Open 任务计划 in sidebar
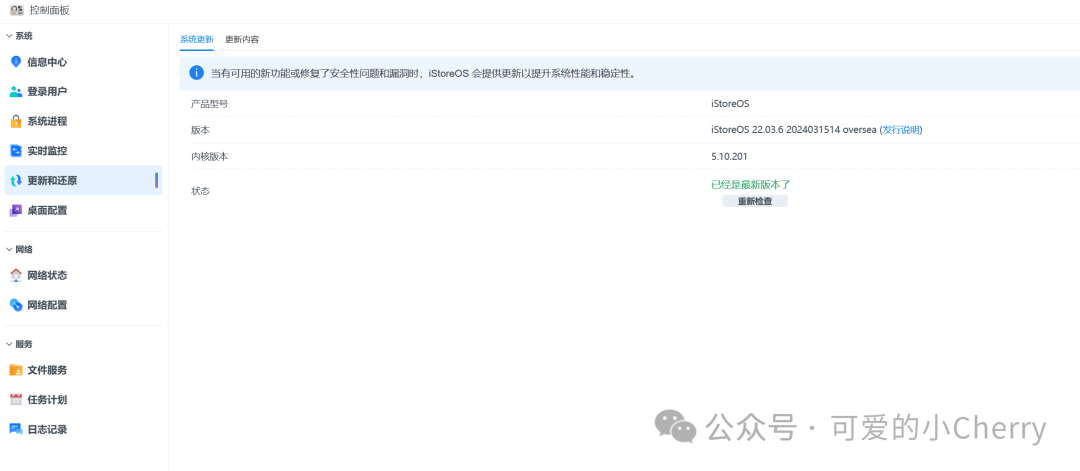This screenshot has width=1080, height=471. pyautogui.click(x=83, y=399)
